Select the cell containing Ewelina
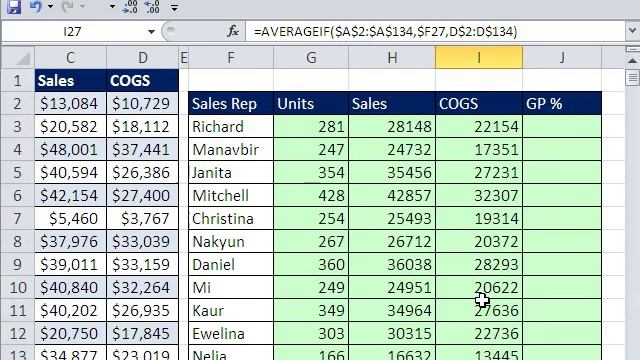Image resolution: width=640 pixels, height=360 pixels. [231, 333]
